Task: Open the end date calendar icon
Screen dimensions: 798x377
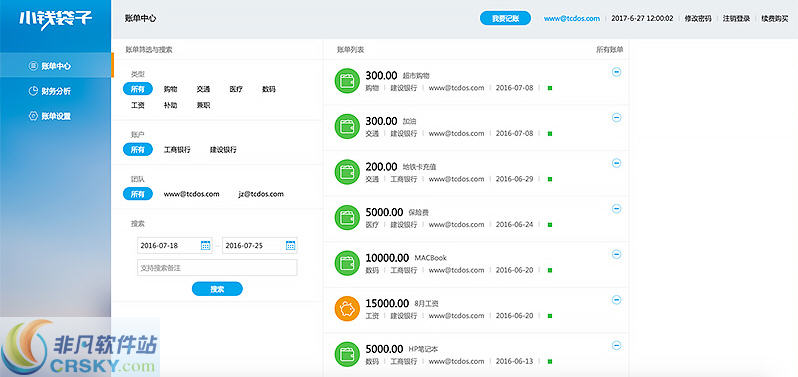Action: pos(291,245)
